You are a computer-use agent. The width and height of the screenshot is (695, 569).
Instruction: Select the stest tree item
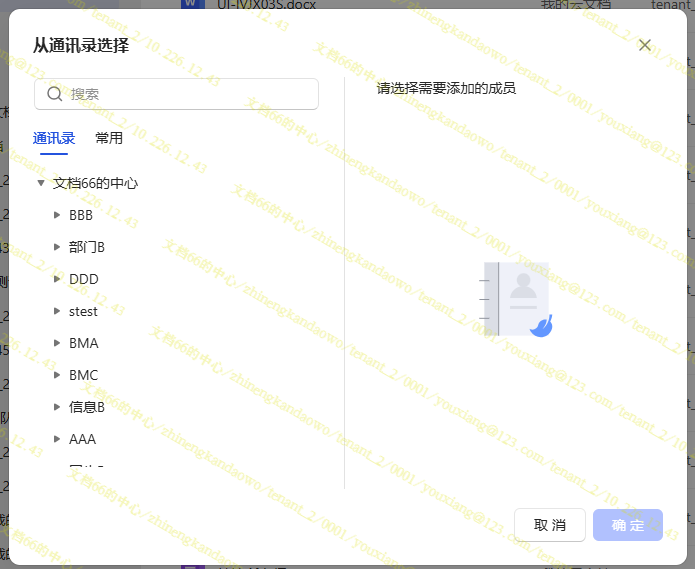(x=84, y=311)
